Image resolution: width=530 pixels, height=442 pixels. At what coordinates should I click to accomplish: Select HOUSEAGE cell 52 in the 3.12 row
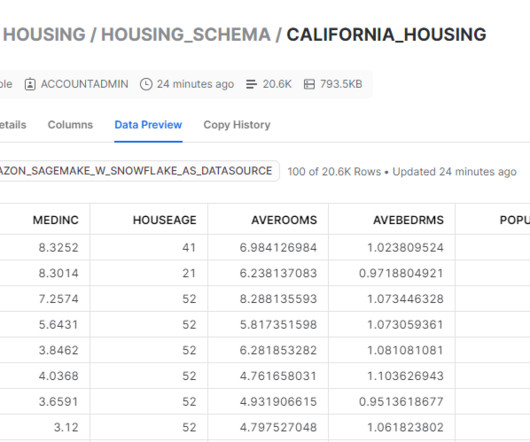(x=149, y=427)
